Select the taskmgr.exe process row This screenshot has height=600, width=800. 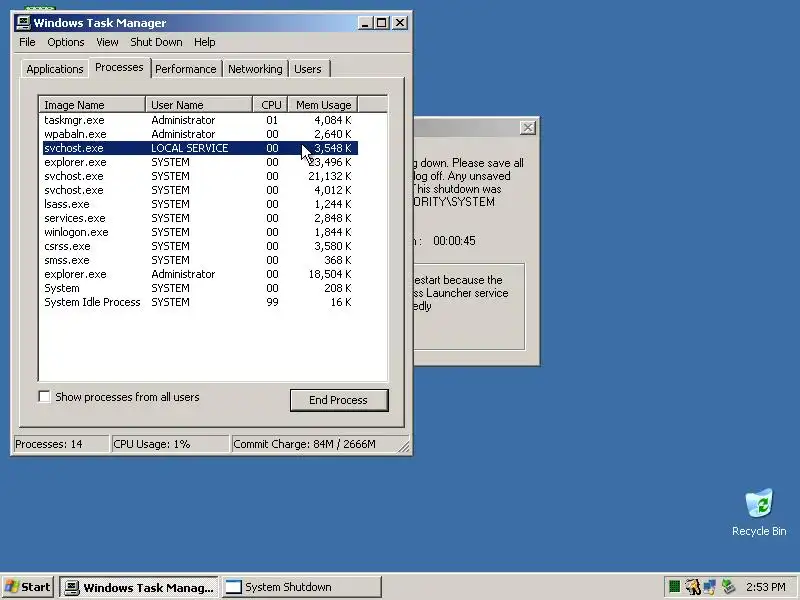point(200,120)
